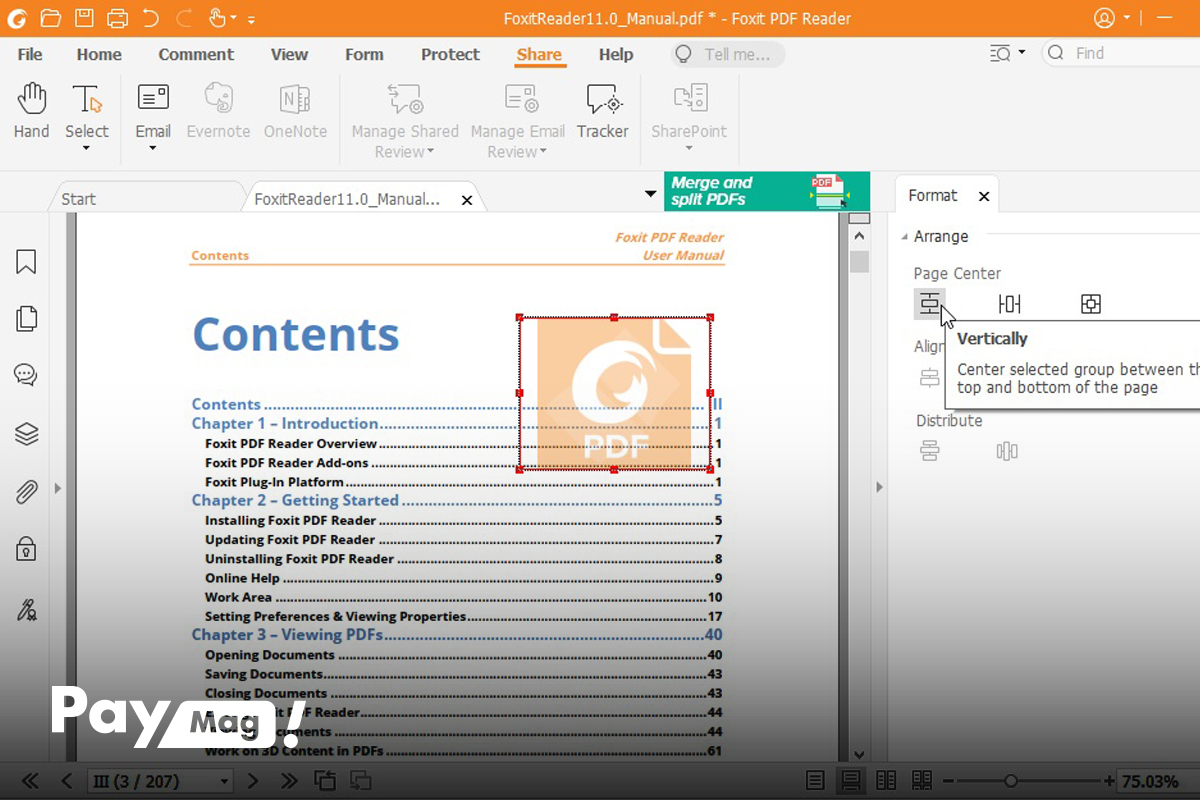The width and height of the screenshot is (1200, 800).
Task: Switch to the Start document tab
Action: (x=79, y=199)
